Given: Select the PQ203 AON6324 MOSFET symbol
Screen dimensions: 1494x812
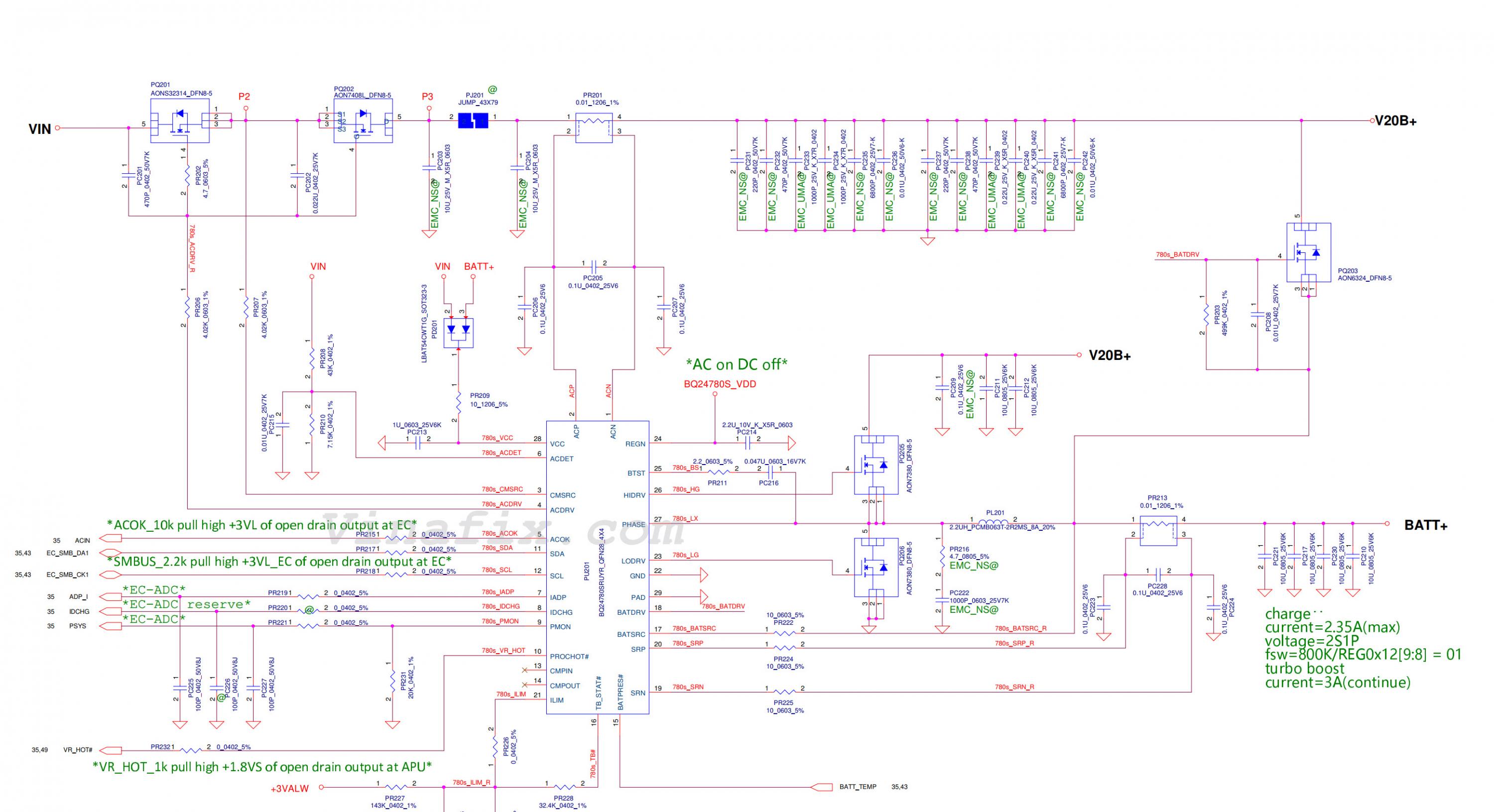Looking at the screenshot, I should (x=1308, y=253).
